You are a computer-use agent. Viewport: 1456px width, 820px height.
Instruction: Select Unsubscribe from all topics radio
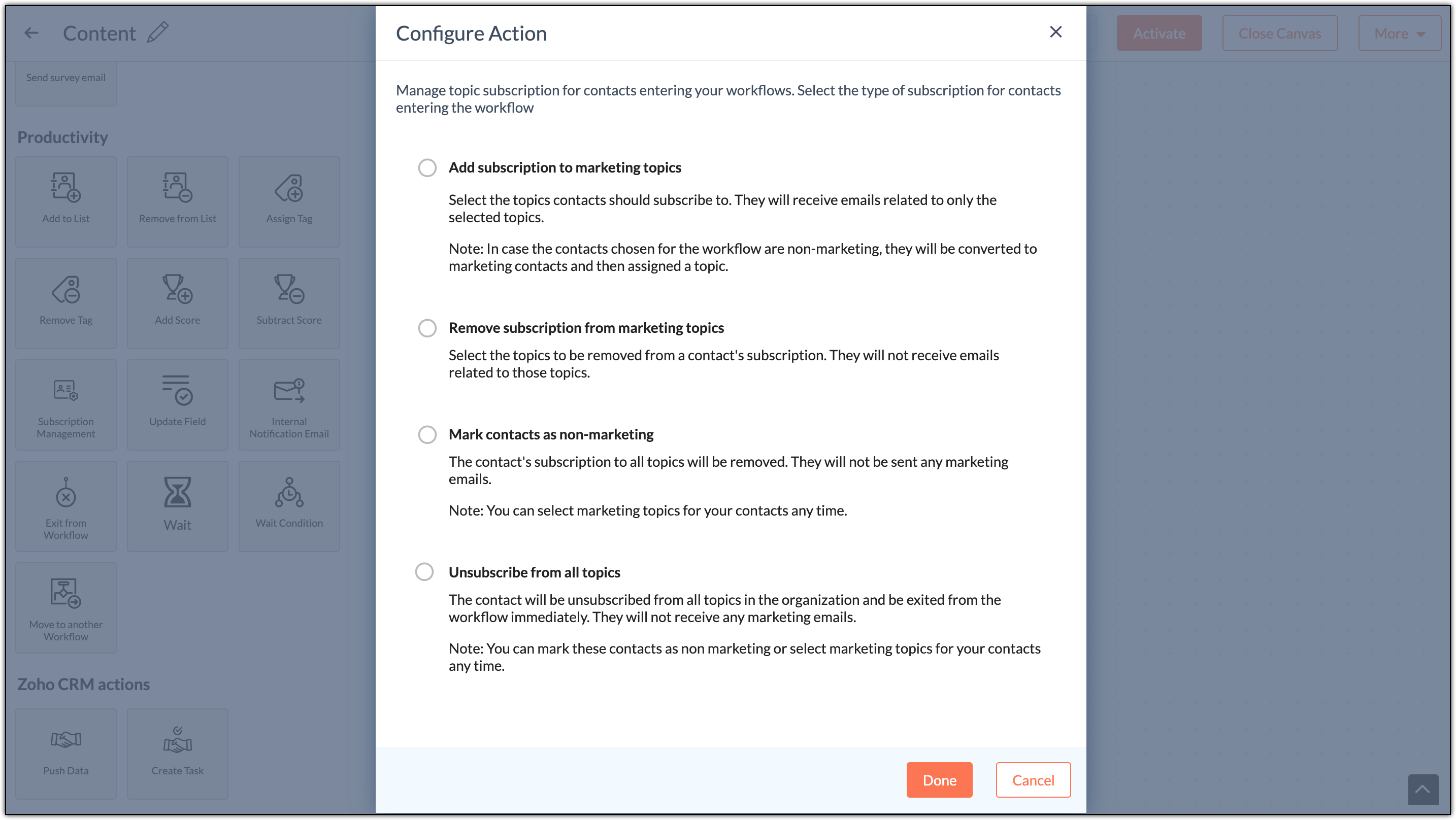coord(424,572)
